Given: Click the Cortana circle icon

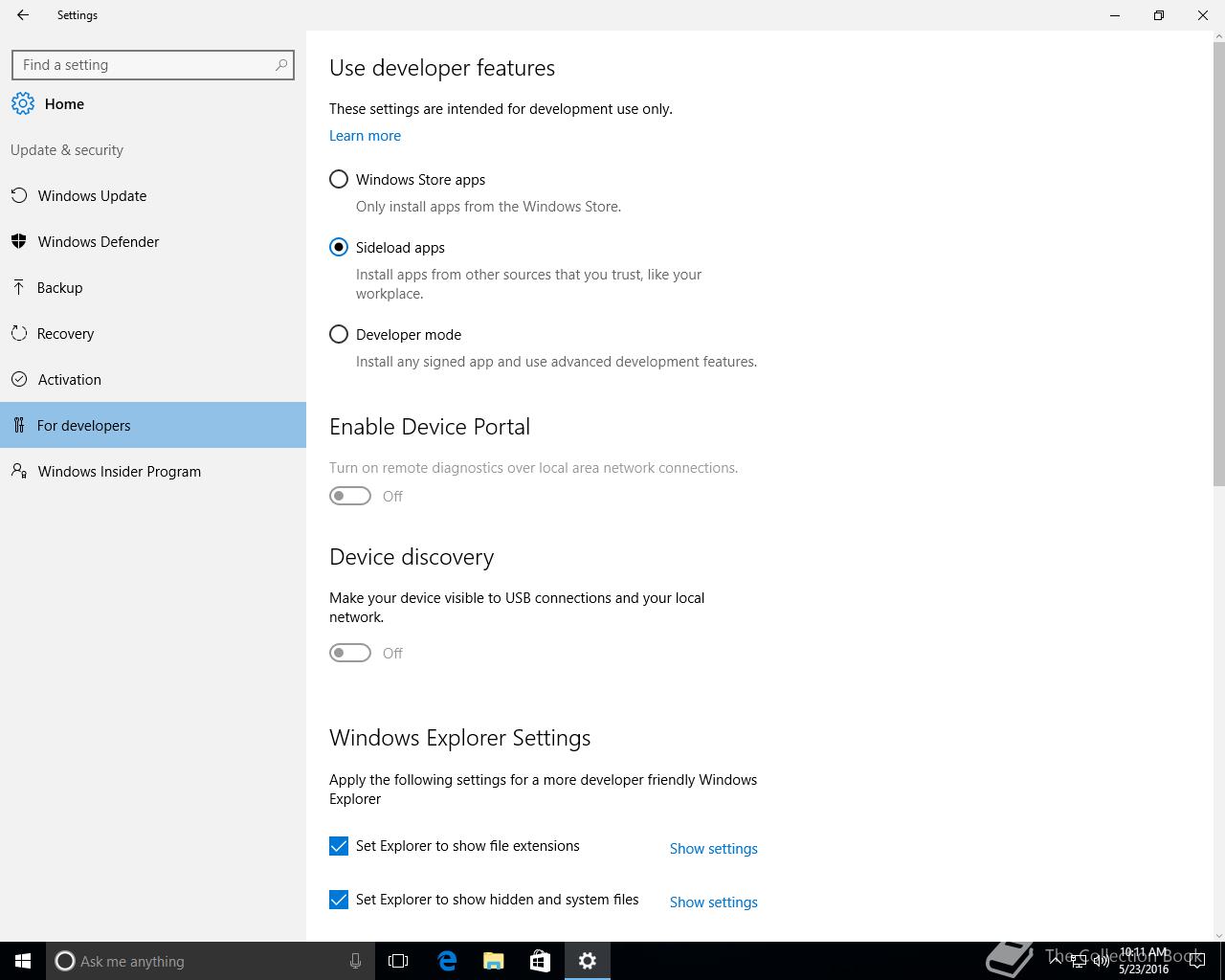Looking at the screenshot, I should coord(65,961).
